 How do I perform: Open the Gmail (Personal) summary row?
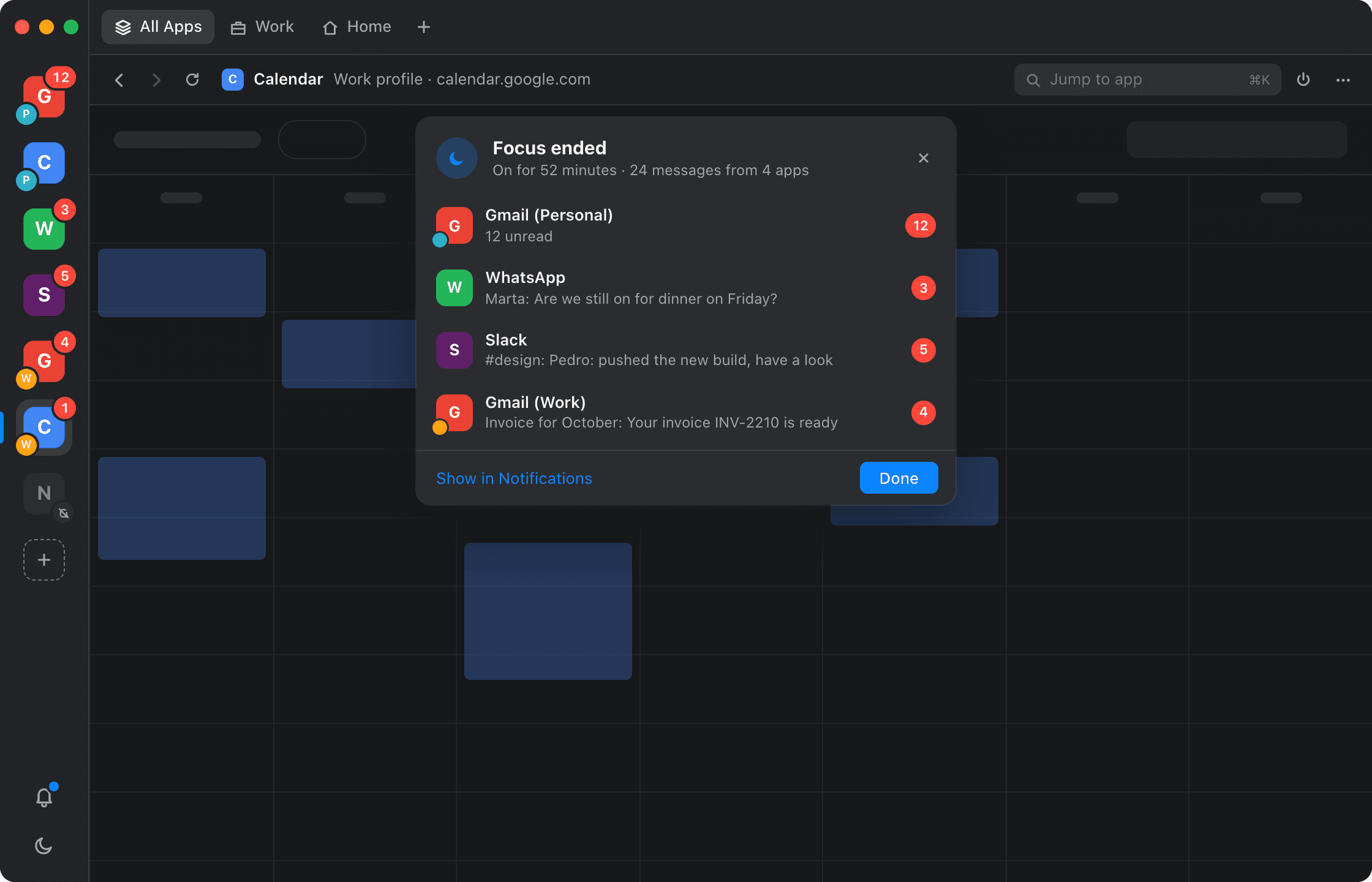(x=686, y=225)
